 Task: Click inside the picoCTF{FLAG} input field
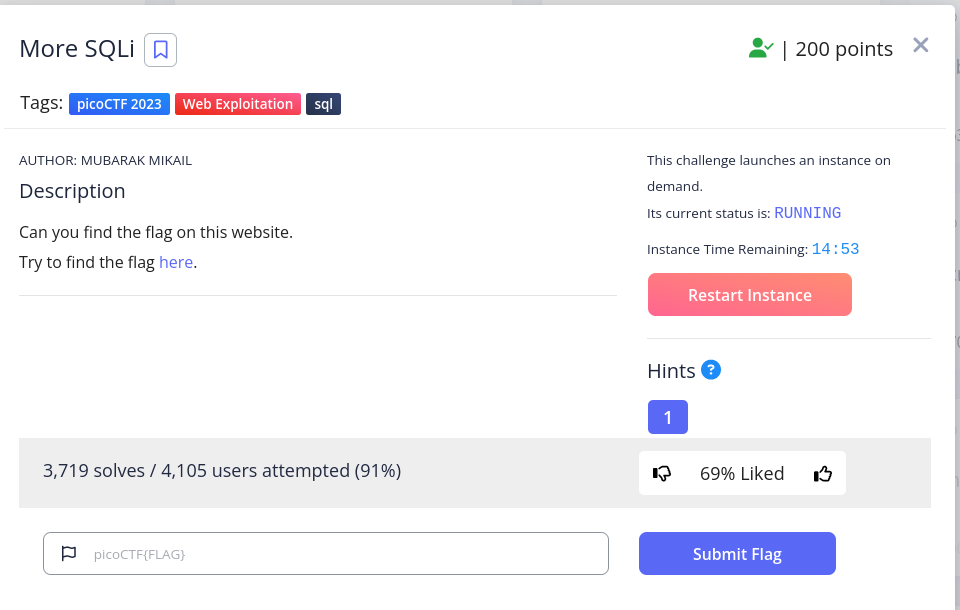pos(325,553)
